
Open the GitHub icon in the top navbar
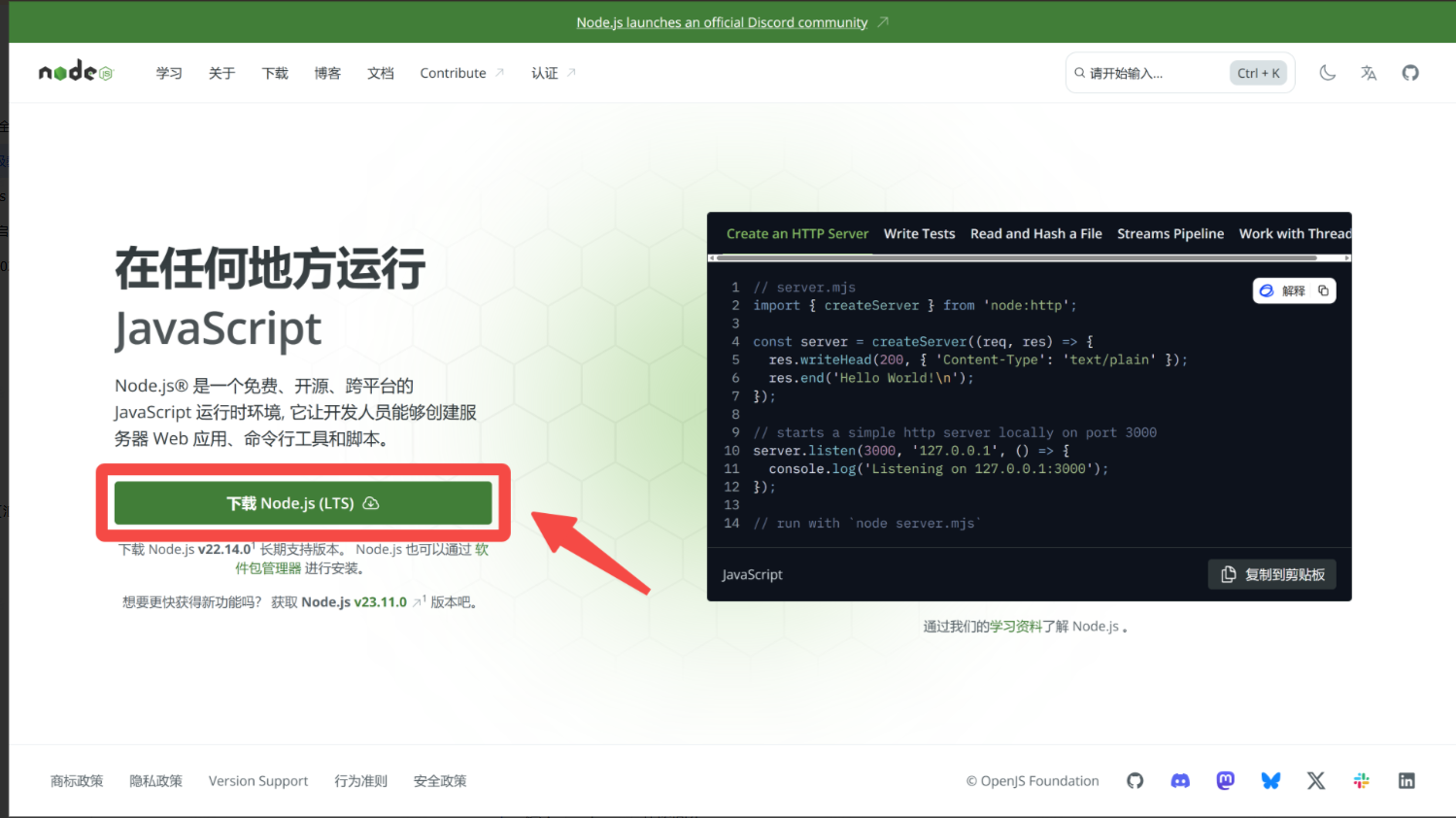coord(1409,72)
